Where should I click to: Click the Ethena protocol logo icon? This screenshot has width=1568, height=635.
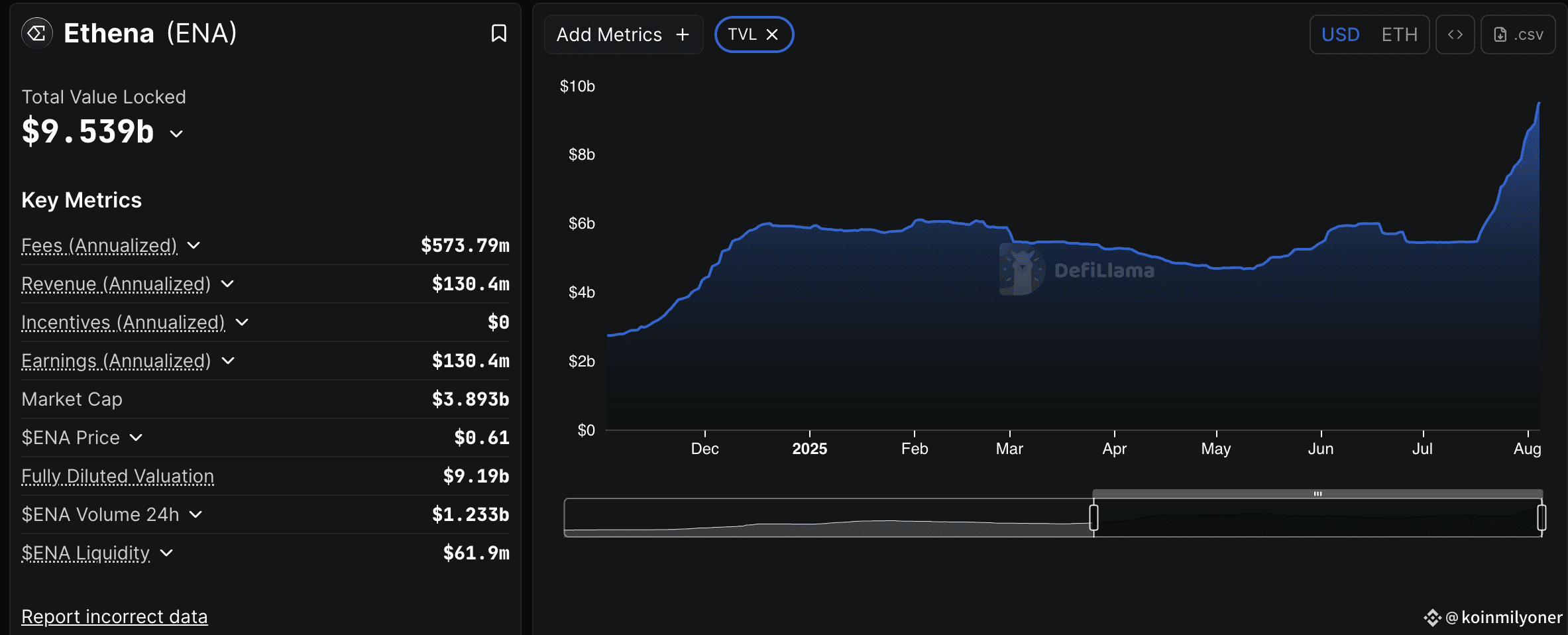pos(37,33)
